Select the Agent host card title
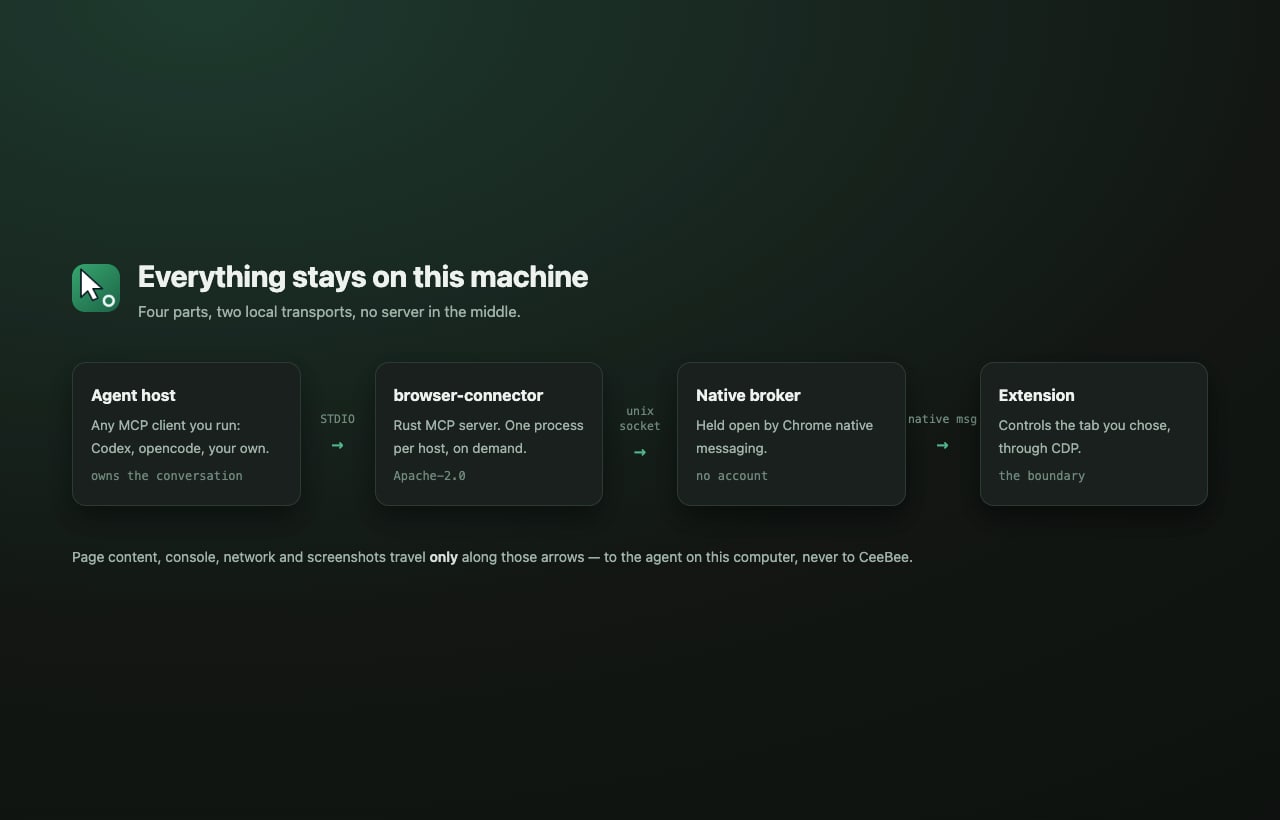 pos(133,395)
